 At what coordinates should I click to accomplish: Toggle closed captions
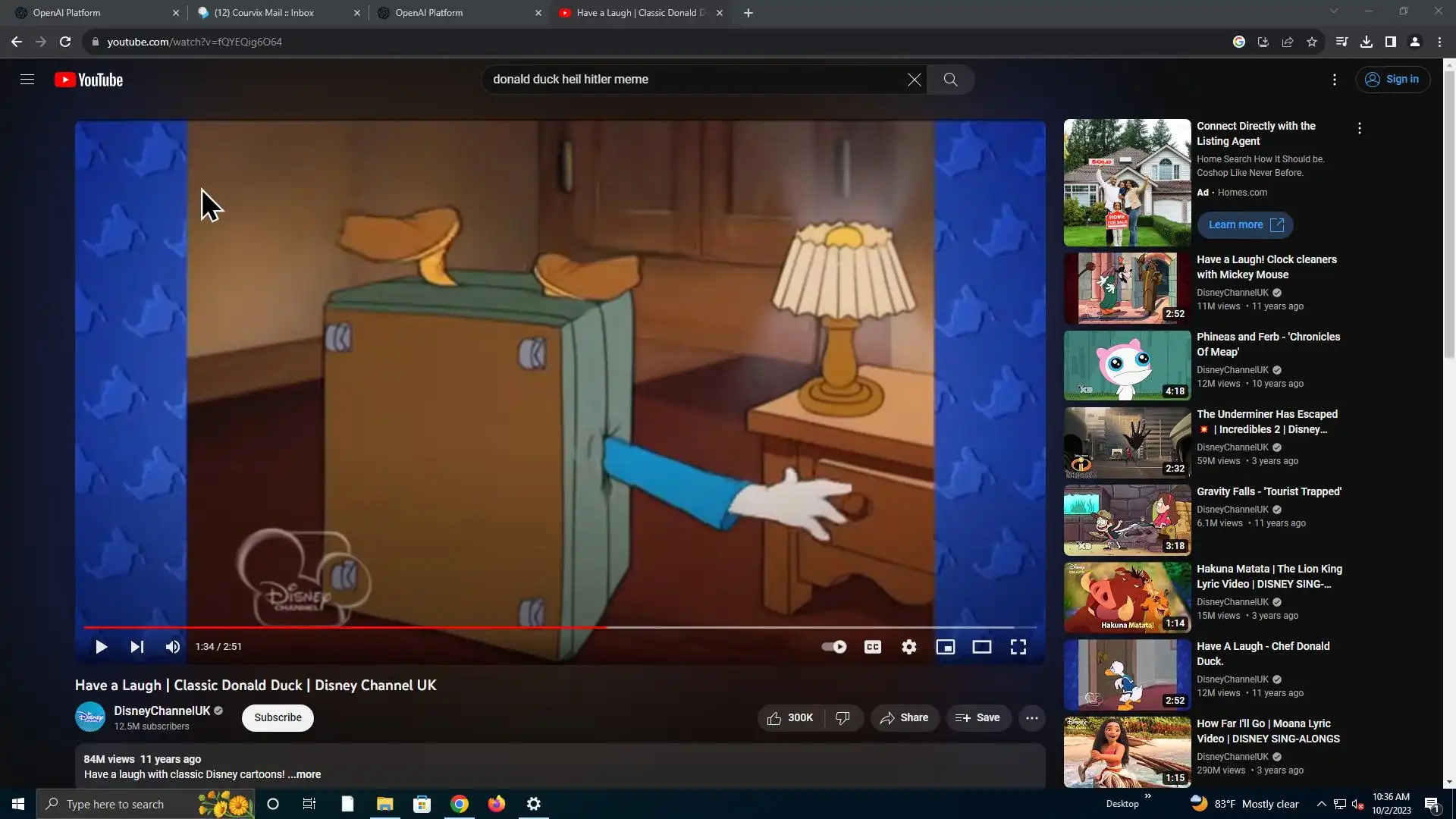(x=873, y=647)
